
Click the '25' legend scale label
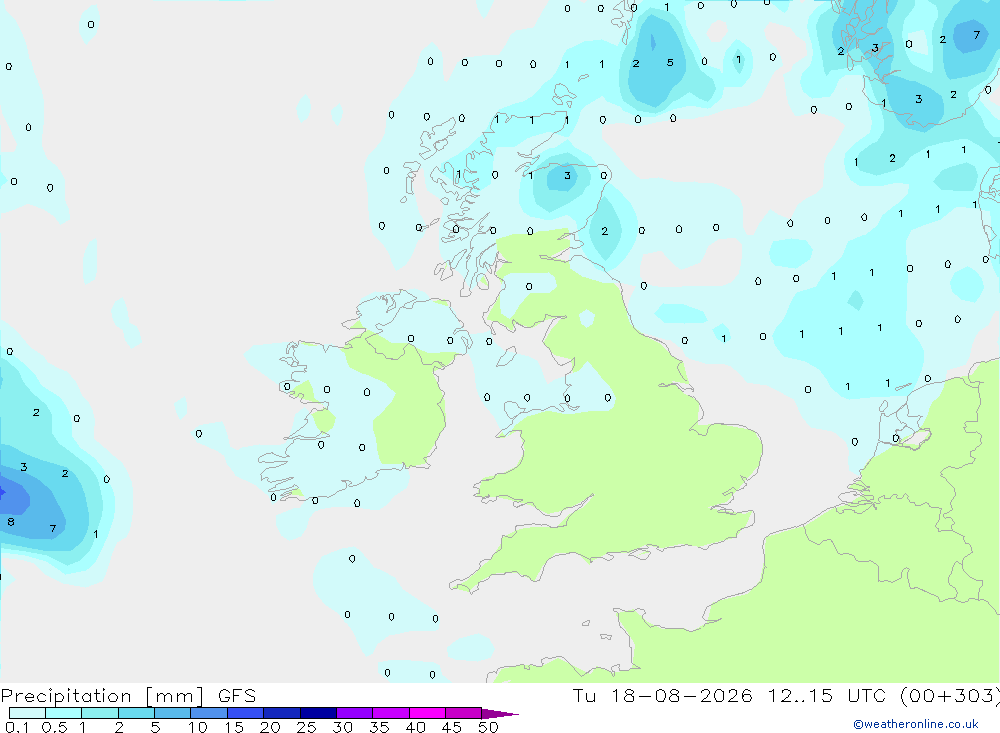click(306, 727)
